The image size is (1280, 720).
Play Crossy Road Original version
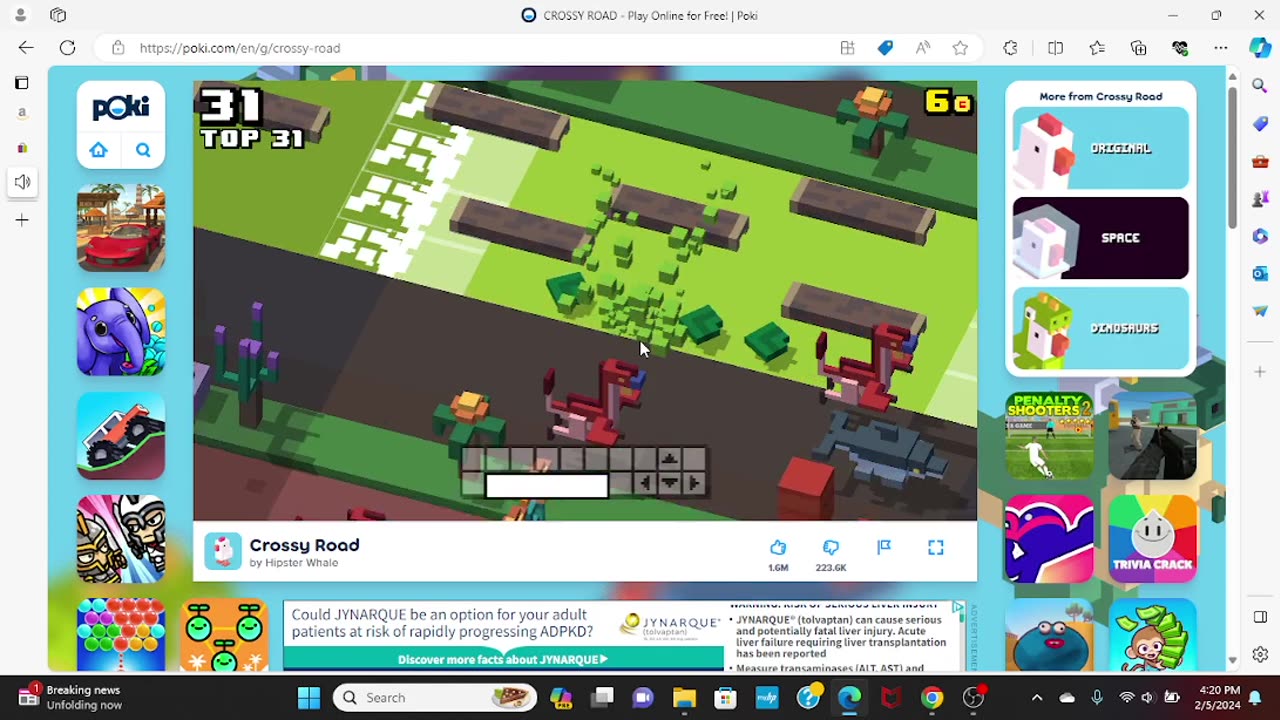1100,148
